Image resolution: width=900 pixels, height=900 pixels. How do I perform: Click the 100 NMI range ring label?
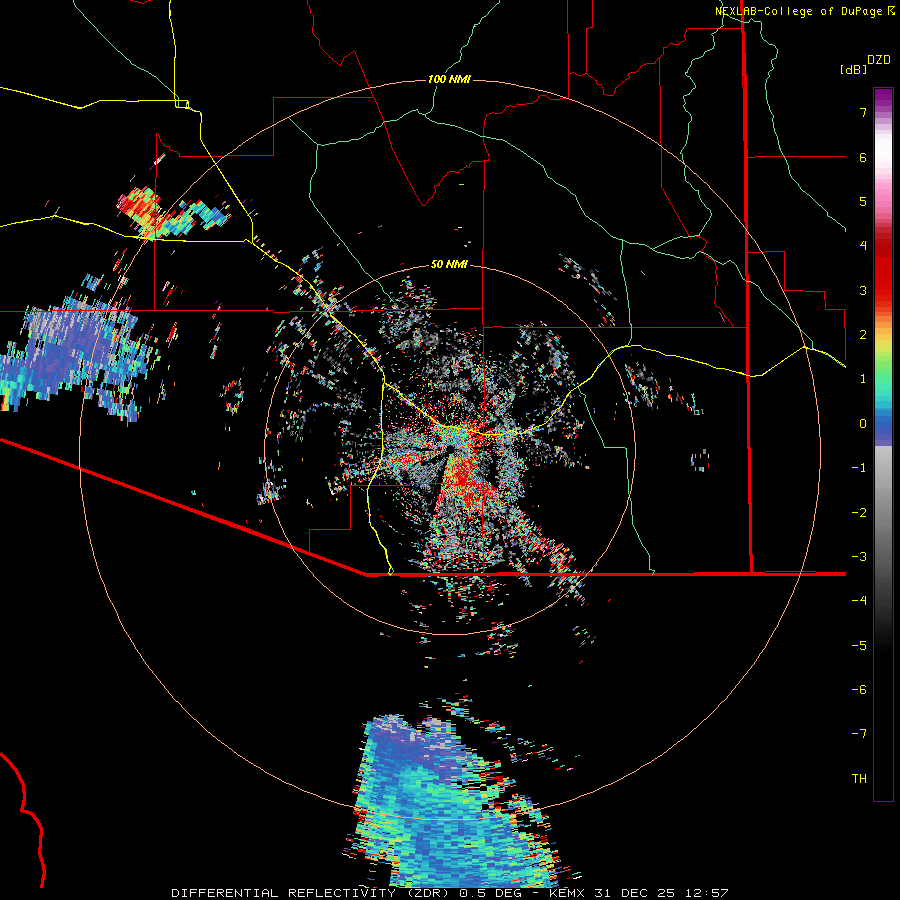(x=449, y=79)
